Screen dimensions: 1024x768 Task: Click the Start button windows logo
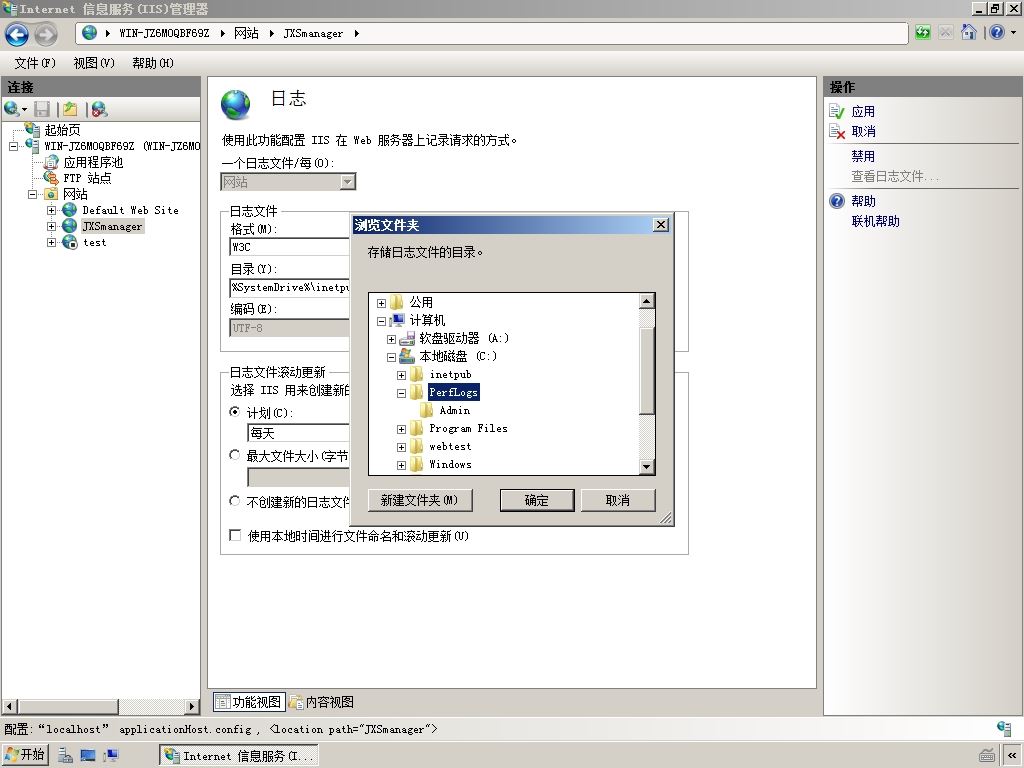[x=11, y=754]
